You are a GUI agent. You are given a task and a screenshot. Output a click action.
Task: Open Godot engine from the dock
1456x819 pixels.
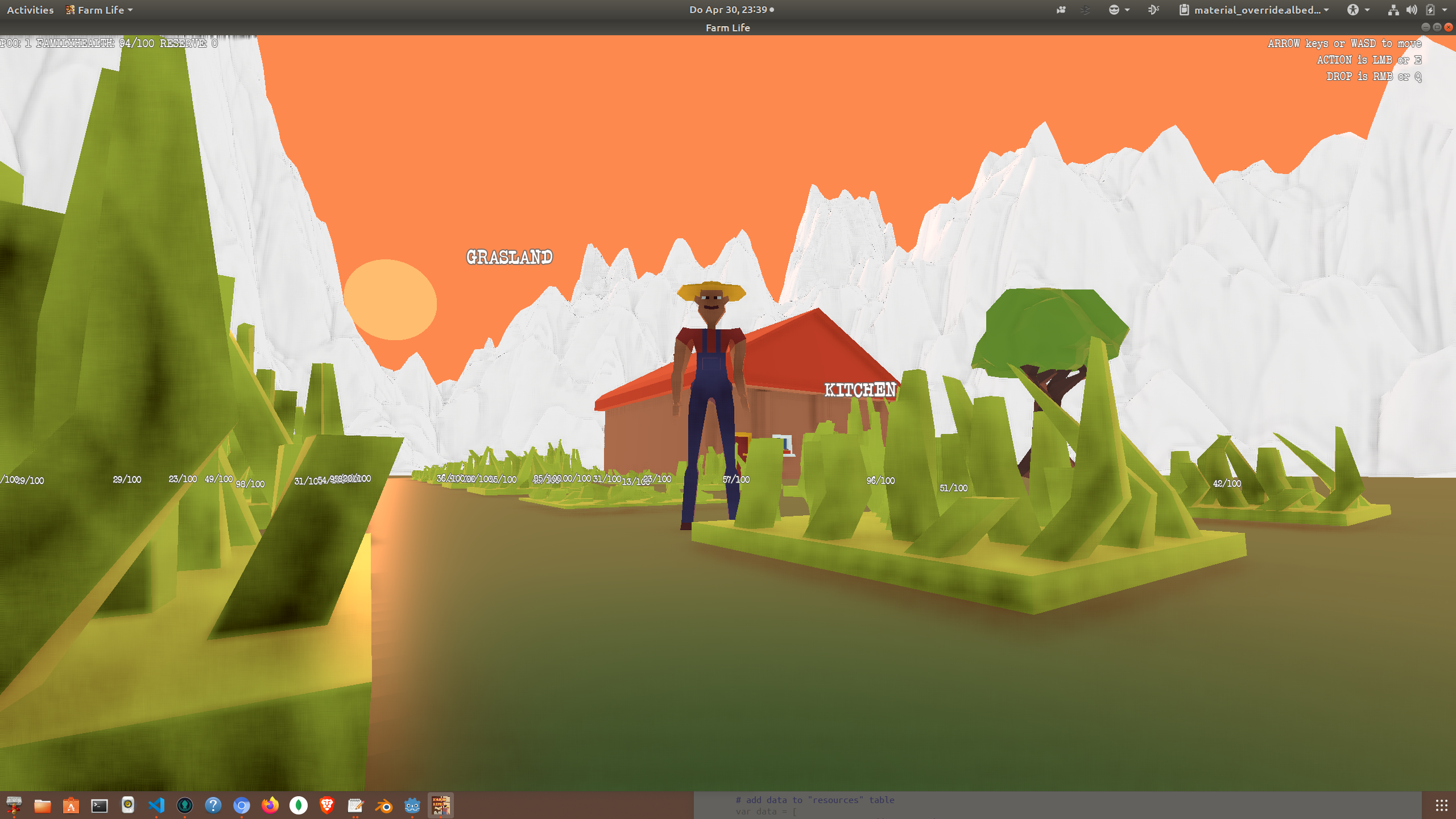click(x=412, y=805)
